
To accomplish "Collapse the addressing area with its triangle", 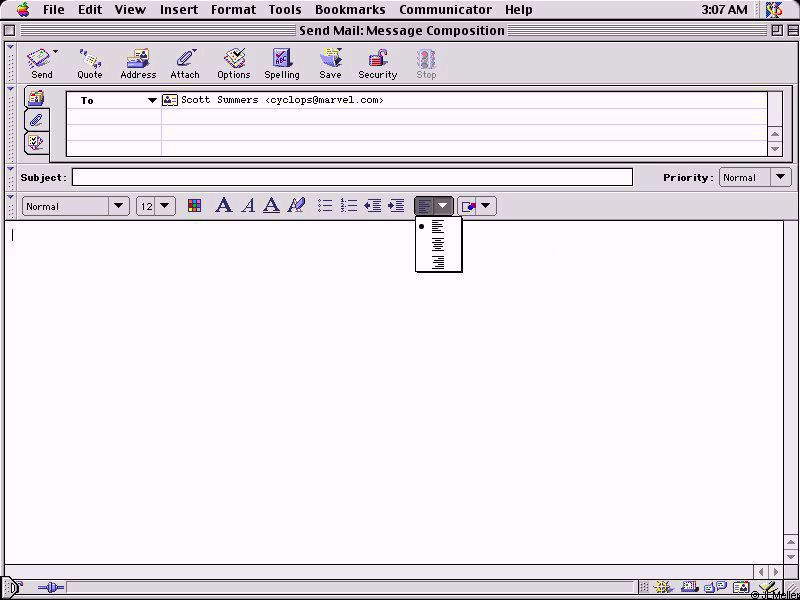I will point(11,89).
